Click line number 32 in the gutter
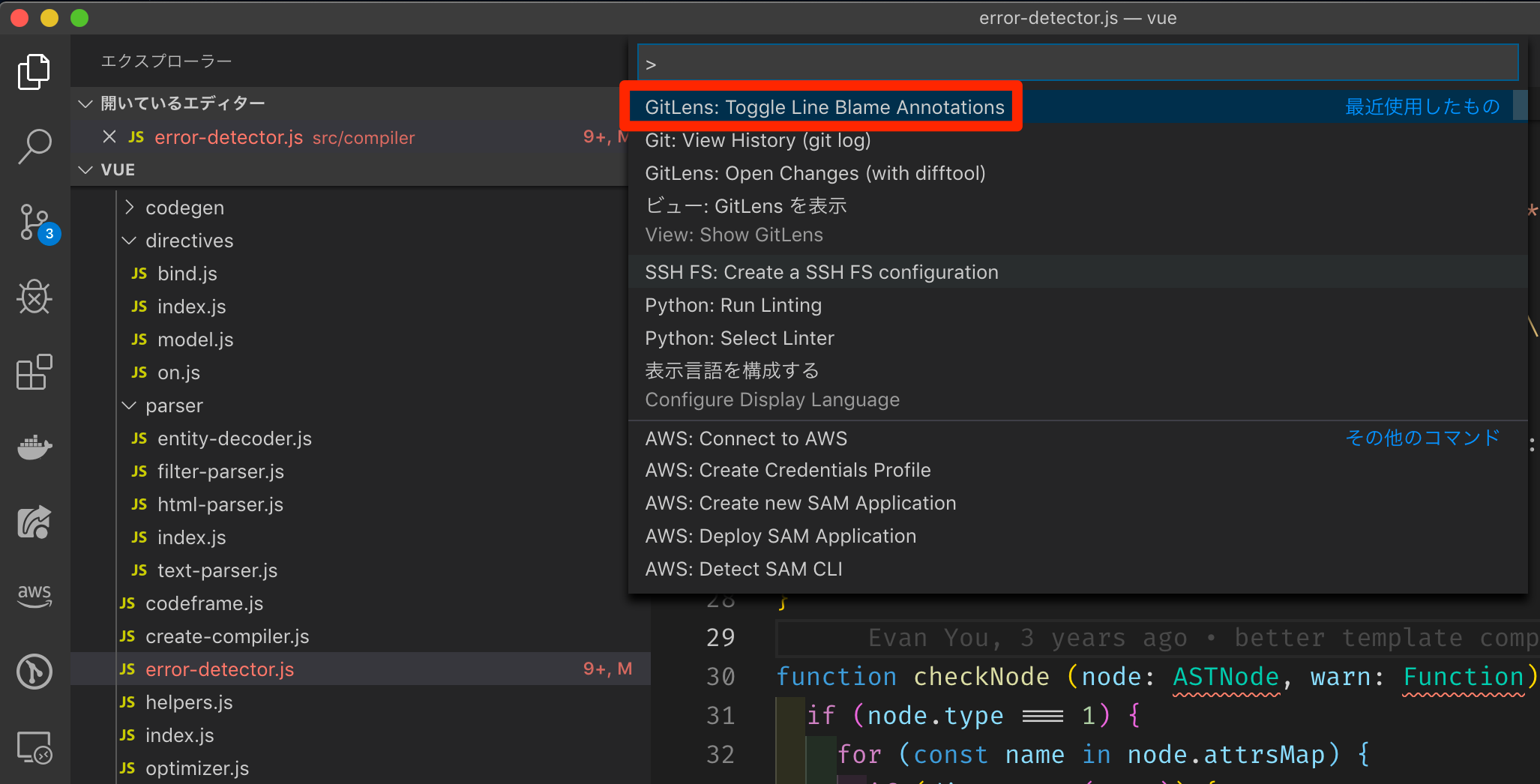Screen dimensions: 1540x784 [720, 755]
